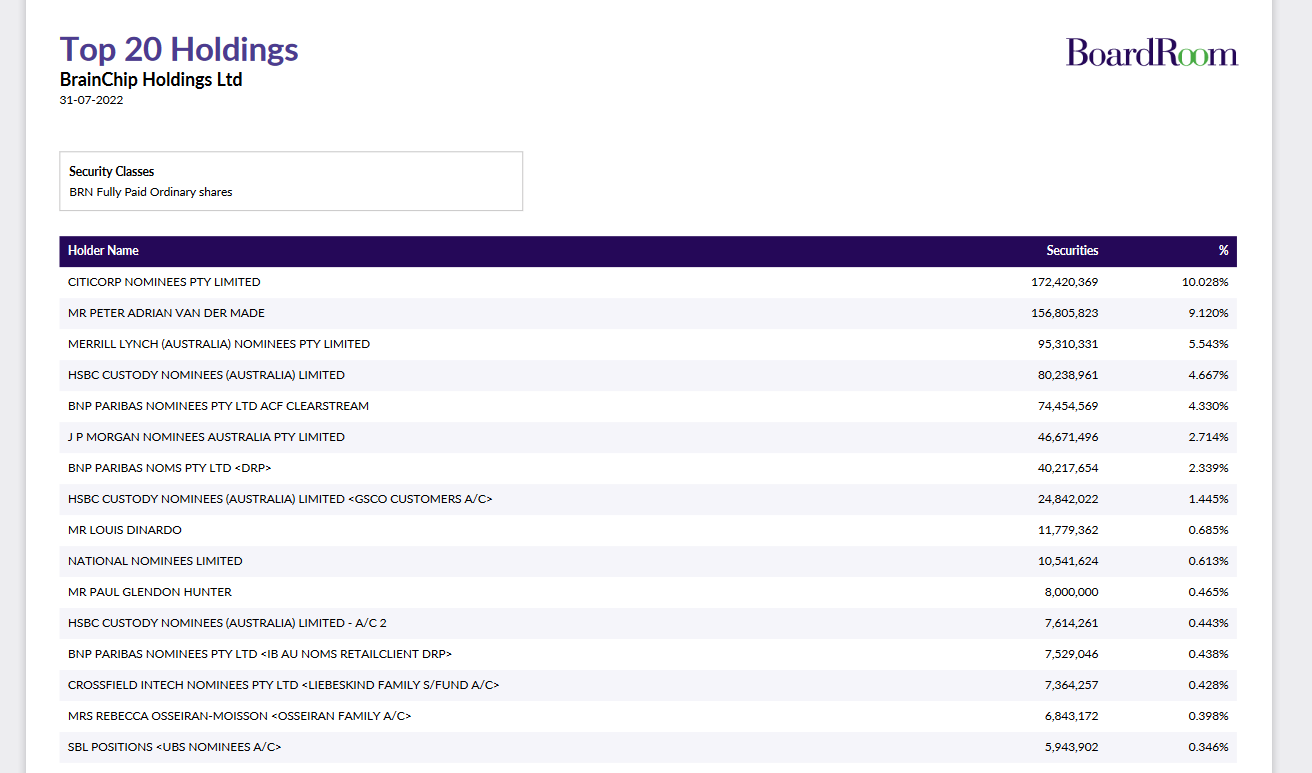Click percentage 9.120%

click(x=1208, y=313)
